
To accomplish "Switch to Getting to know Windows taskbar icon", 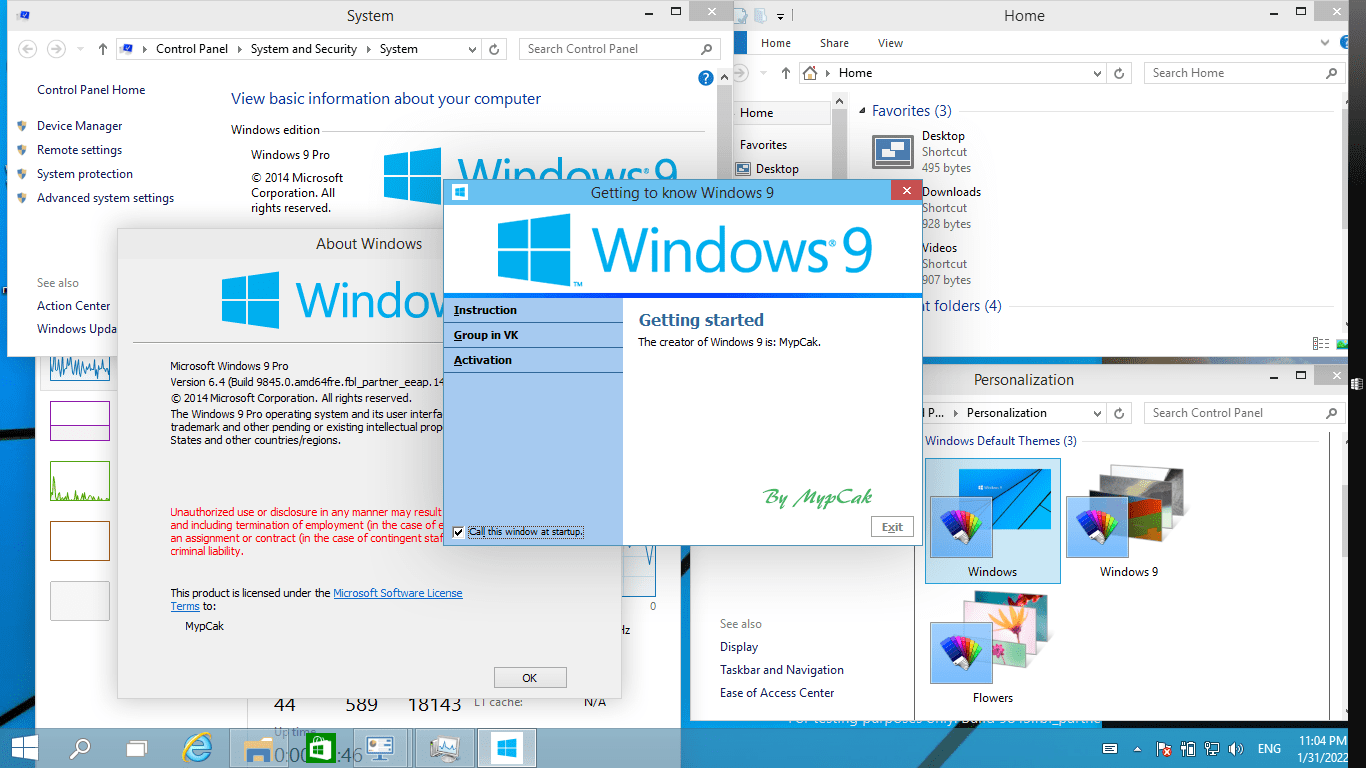I will 506,748.
